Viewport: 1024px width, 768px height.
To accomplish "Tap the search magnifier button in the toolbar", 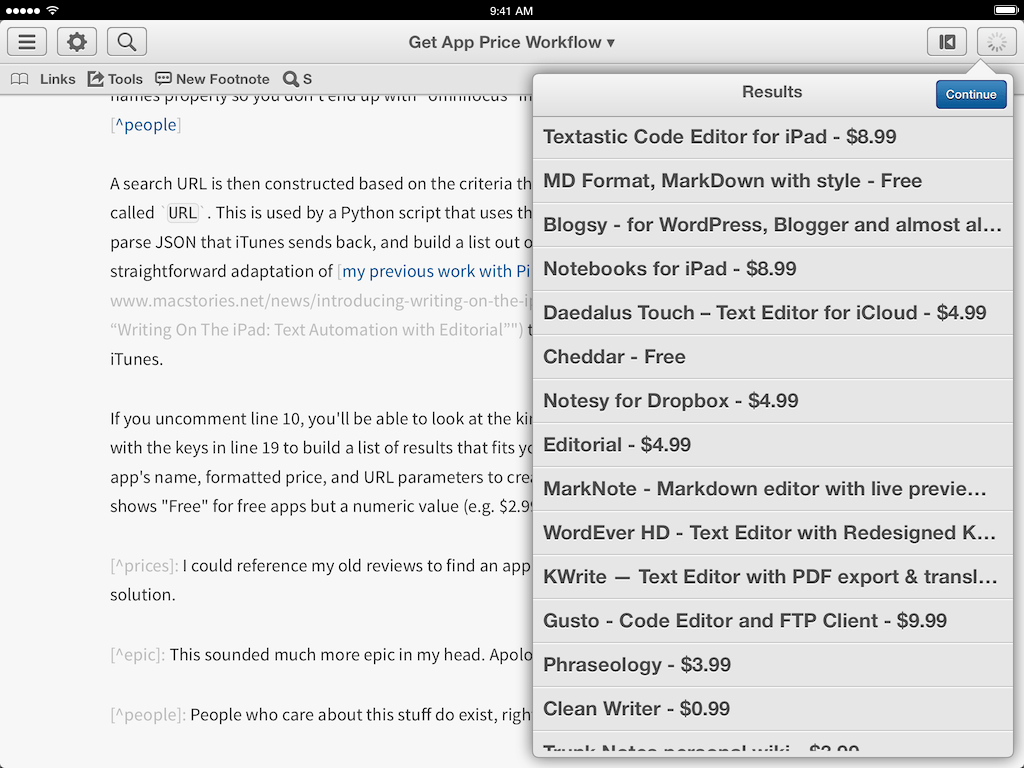I will [x=127, y=42].
